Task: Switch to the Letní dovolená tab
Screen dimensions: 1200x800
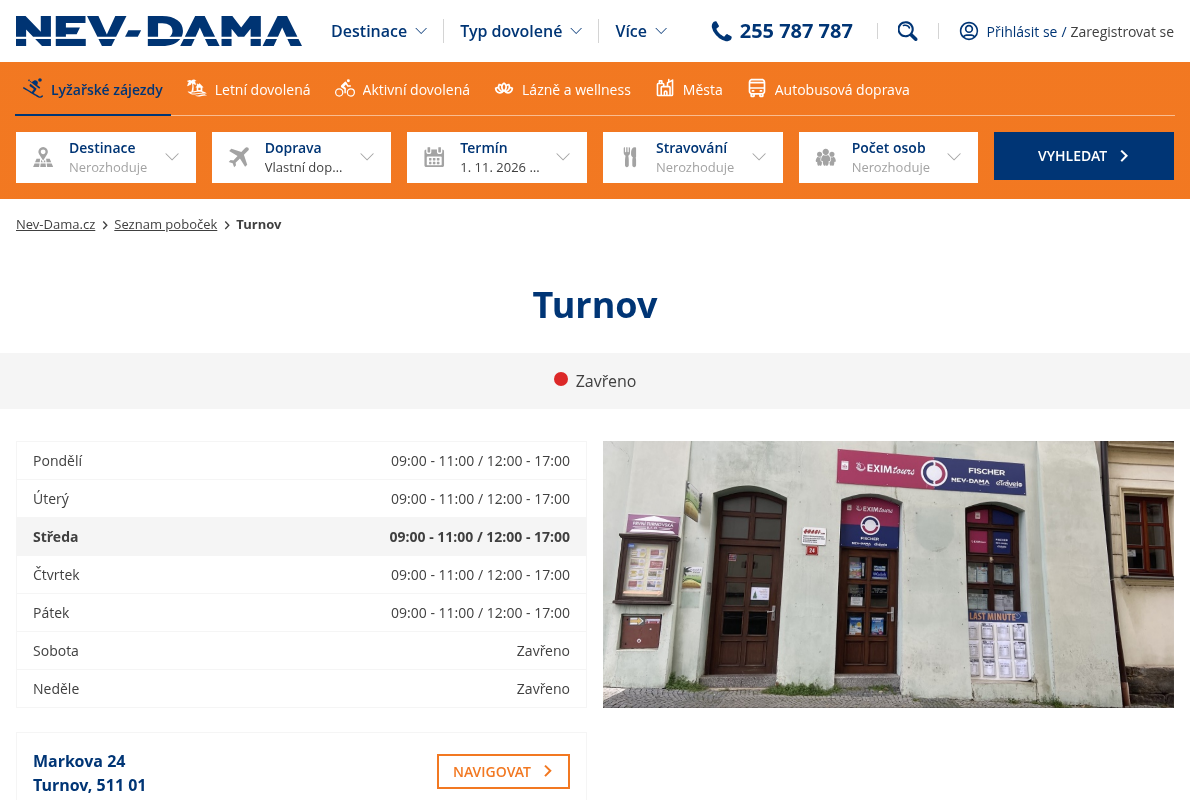Action: (249, 89)
